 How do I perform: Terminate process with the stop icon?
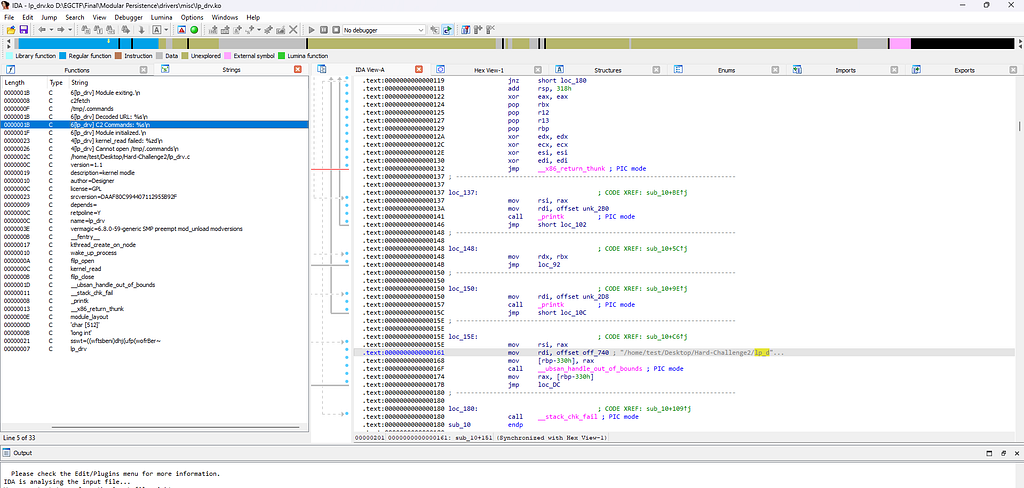(335, 30)
